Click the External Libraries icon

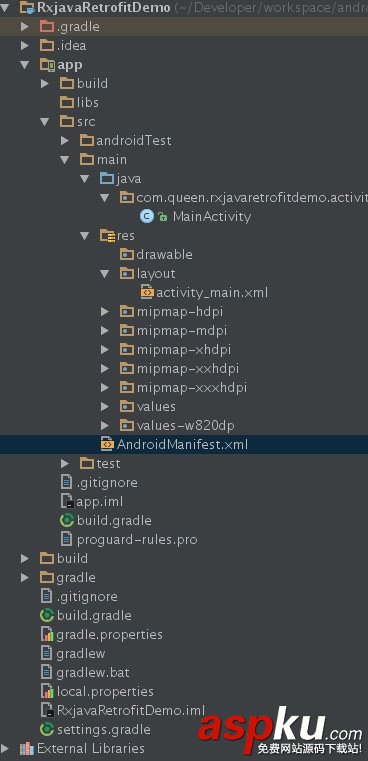coord(27,748)
